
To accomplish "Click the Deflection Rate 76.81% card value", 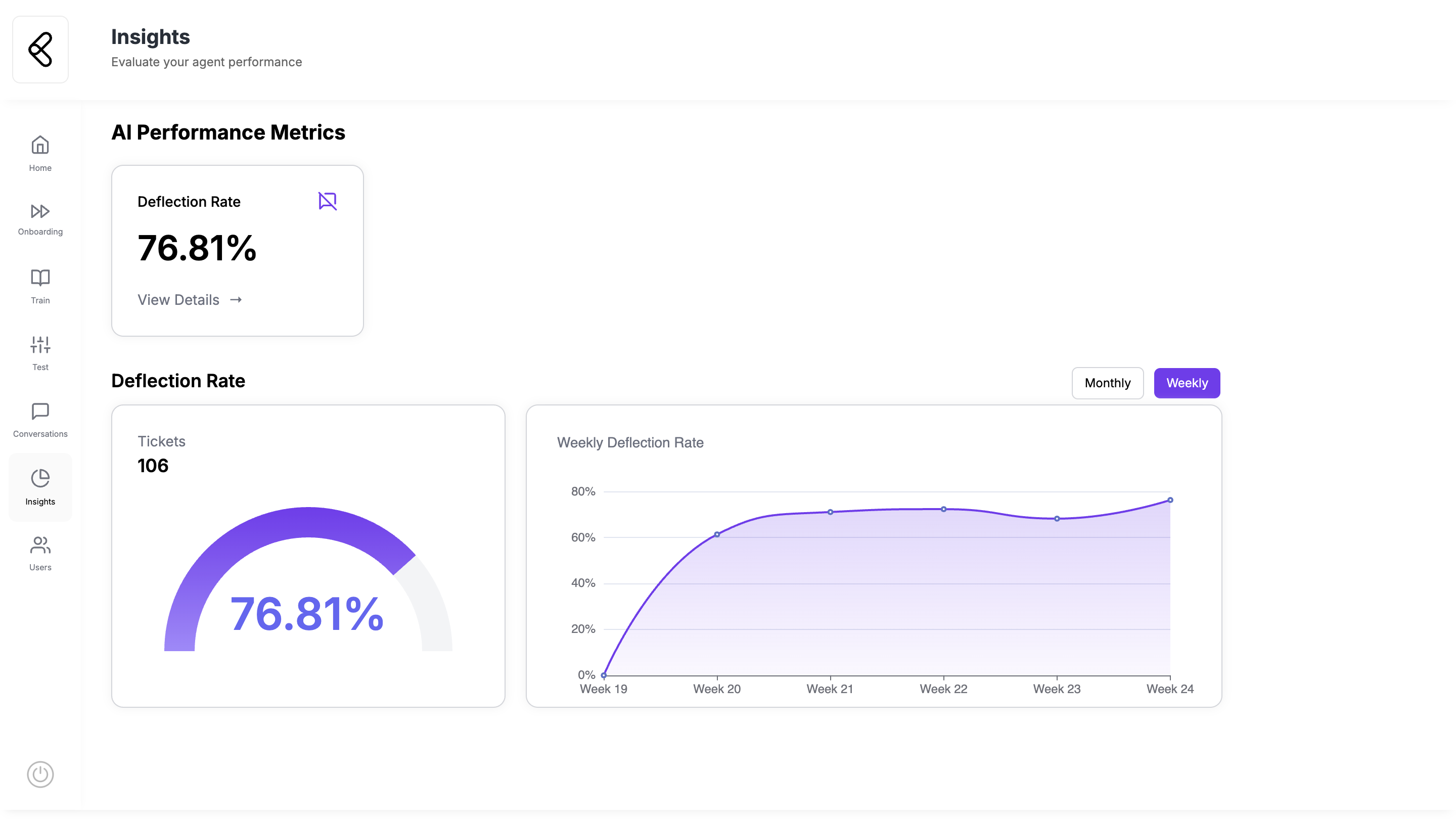I will tap(197, 248).
